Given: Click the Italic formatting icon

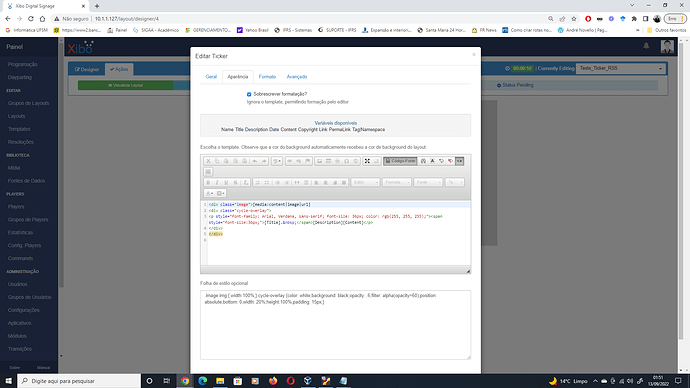Looking at the screenshot, I should pyautogui.click(x=217, y=183).
